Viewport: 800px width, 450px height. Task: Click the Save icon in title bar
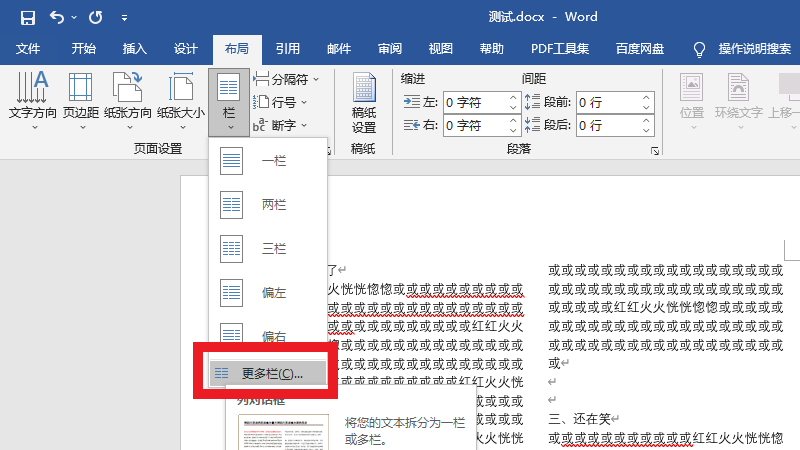pos(27,17)
